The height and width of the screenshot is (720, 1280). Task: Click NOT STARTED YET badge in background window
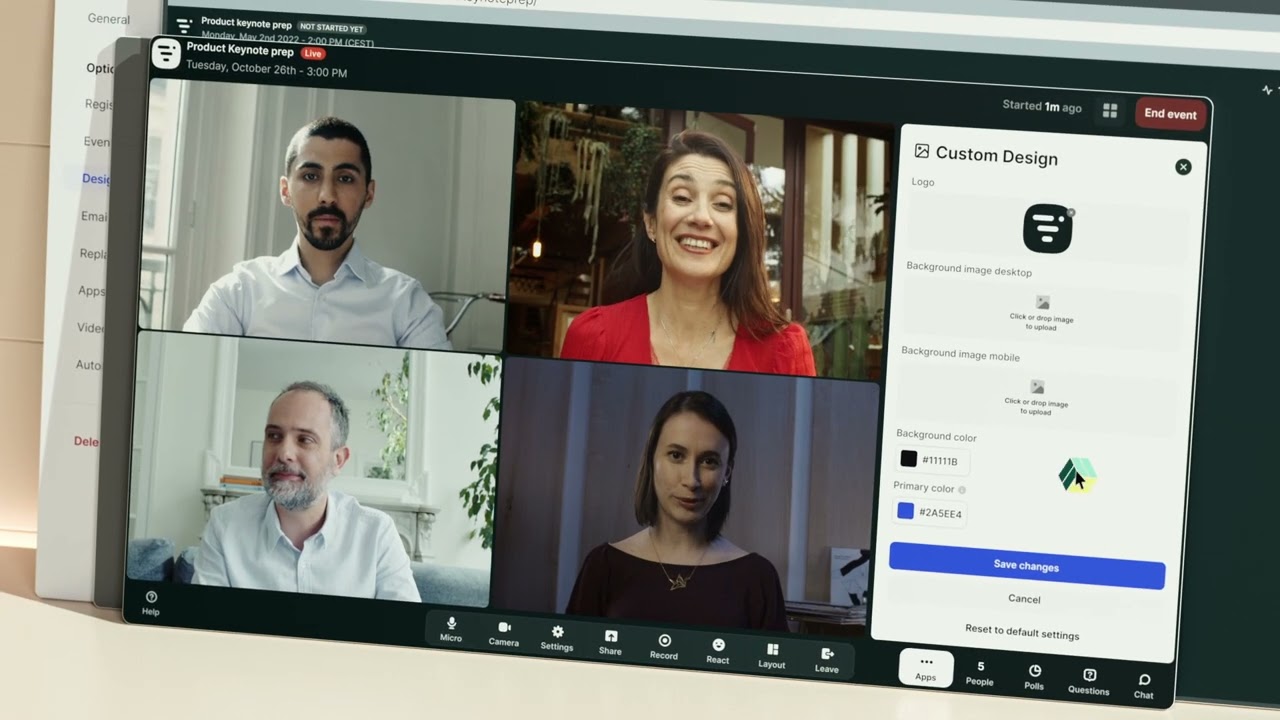click(x=333, y=28)
